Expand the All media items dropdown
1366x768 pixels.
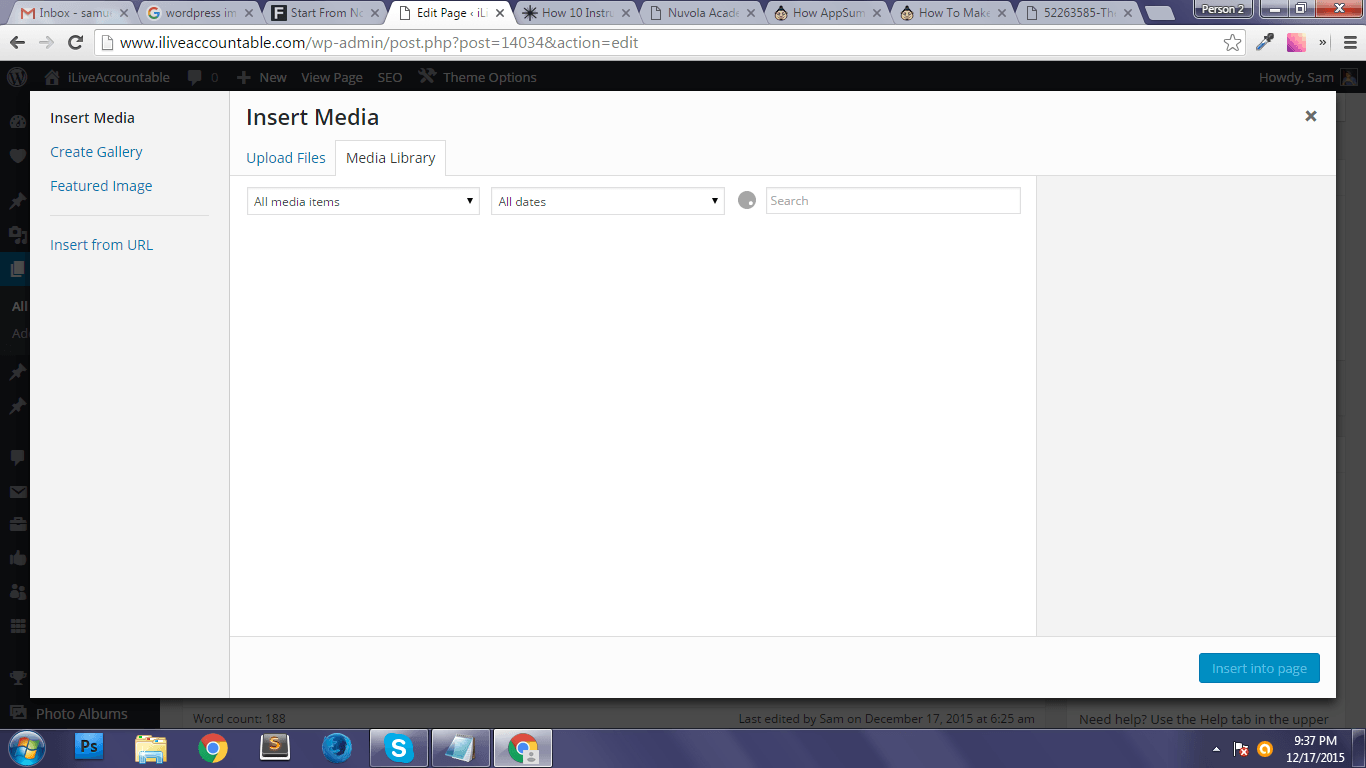(x=363, y=201)
